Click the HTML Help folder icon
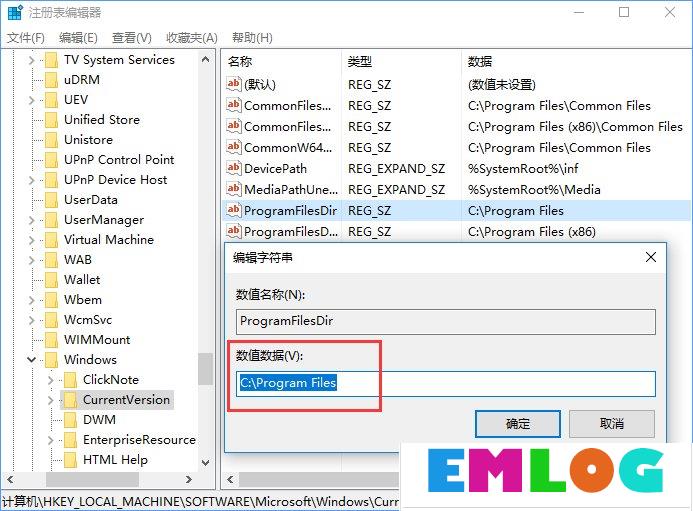The width and height of the screenshot is (693, 511). 71,460
